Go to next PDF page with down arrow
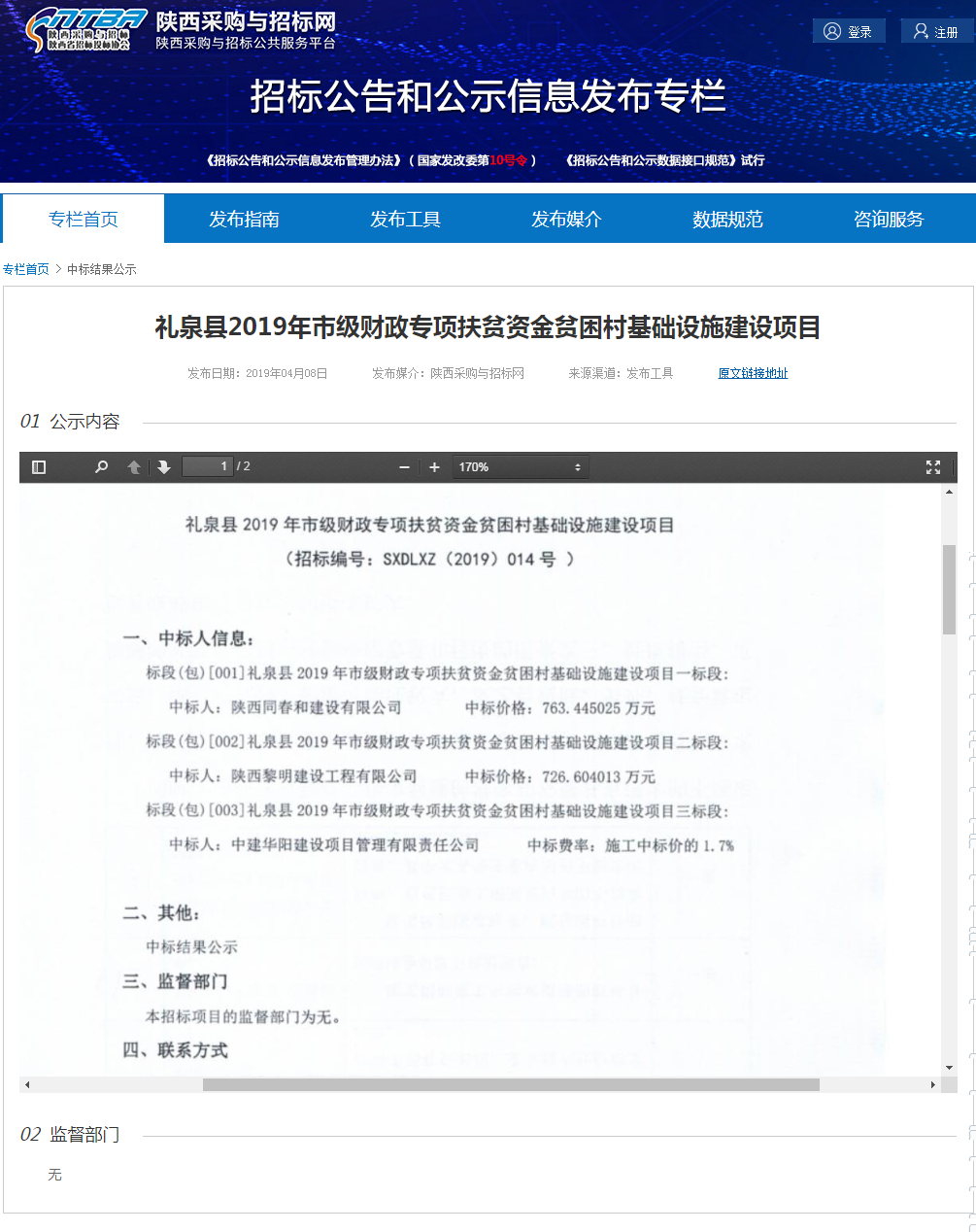The width and height of the screenshot is (976, 1232). click(164, 467)
